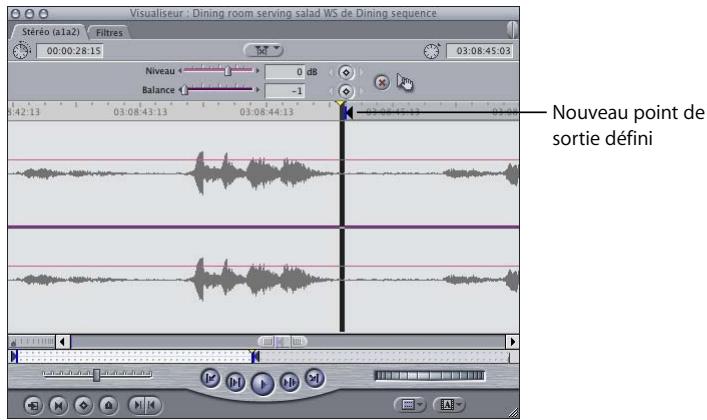Click the waveform scrollbar left arrow
This screenshot has height=420, width=707.
click(63, 342)
